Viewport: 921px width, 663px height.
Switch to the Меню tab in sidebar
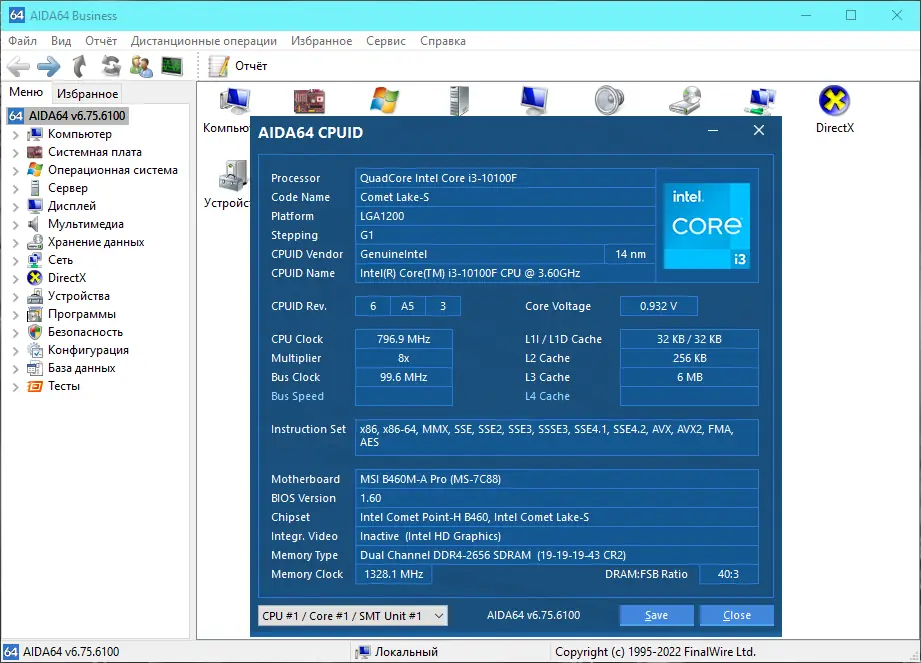click(x=26, y=92)
